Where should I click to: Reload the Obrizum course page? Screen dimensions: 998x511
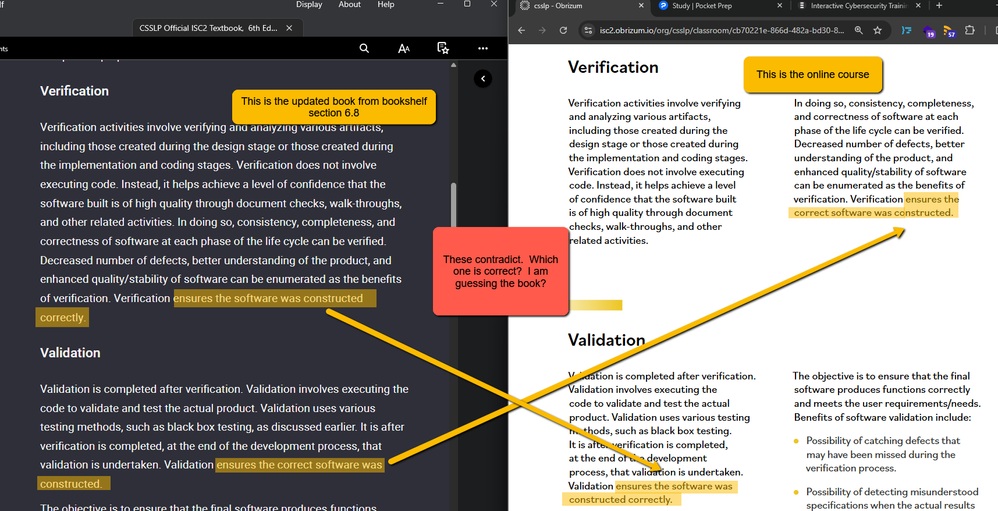pyautogui.click(x=565, y=31)
